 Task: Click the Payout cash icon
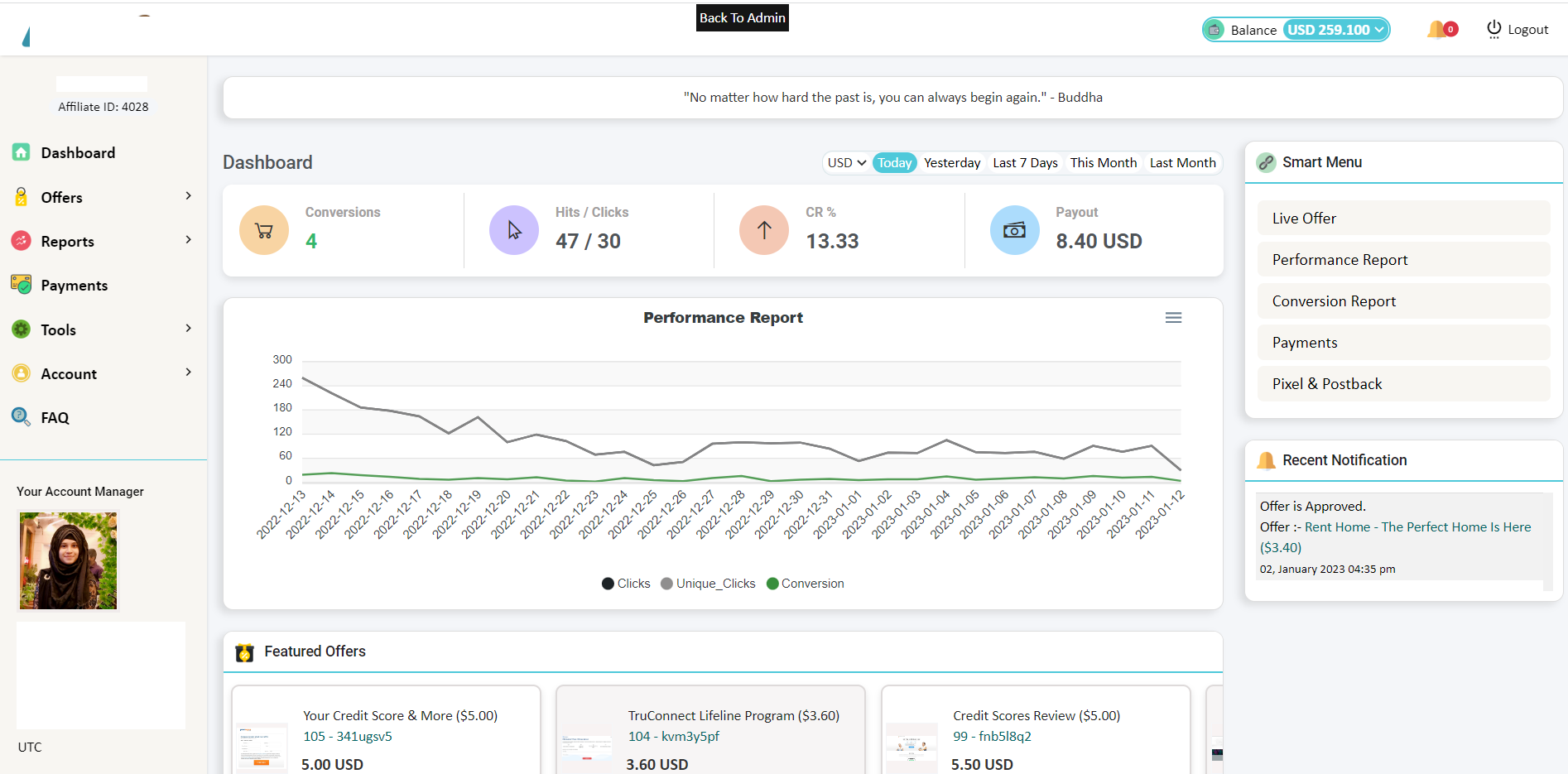tap(1014, 230)
